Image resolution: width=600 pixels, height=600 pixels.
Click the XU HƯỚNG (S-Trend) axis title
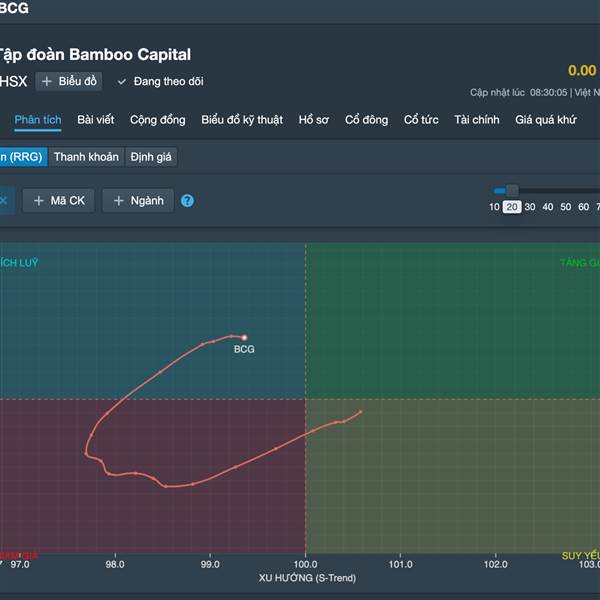tap(307, 578)
